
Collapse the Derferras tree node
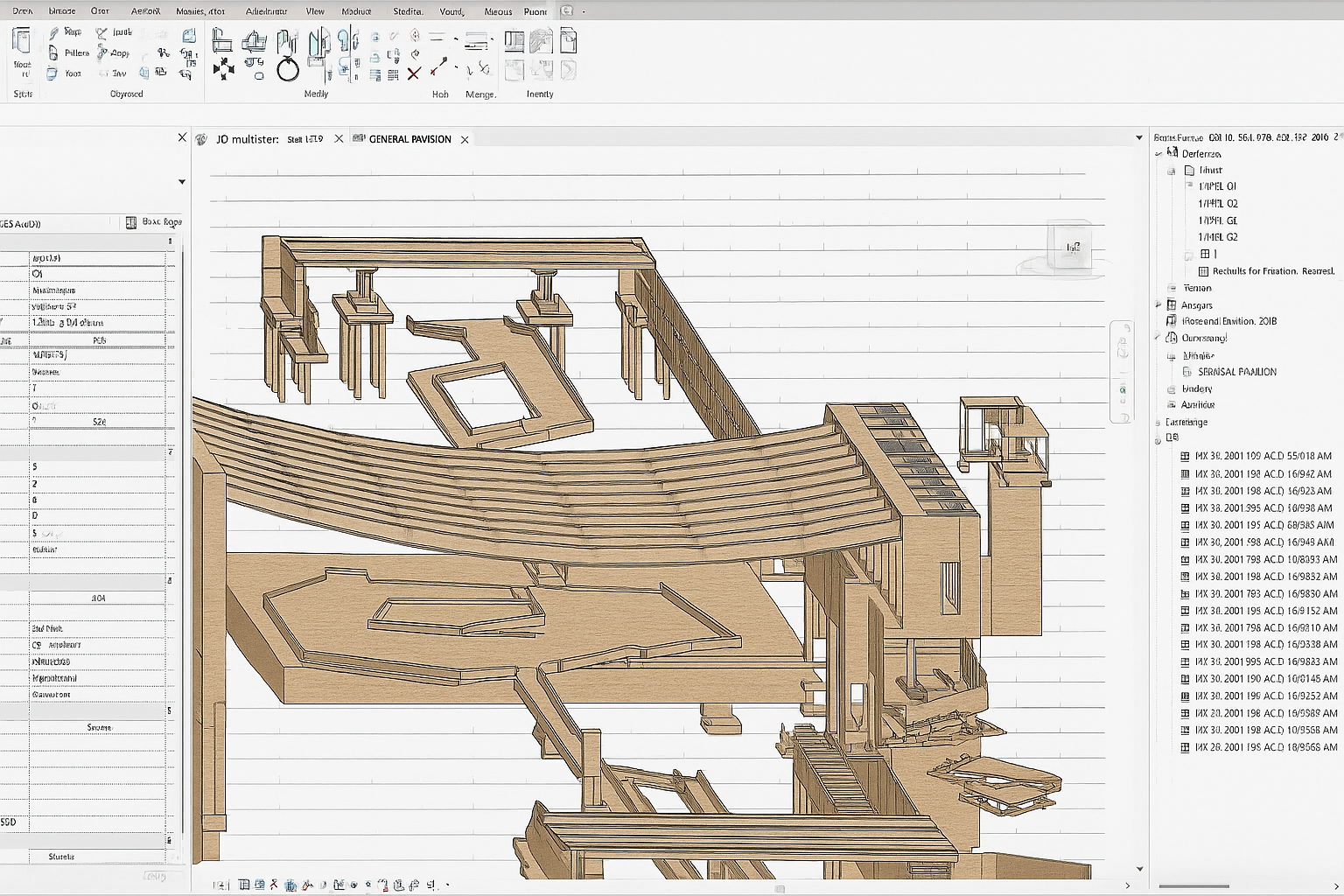pyautogui.click(x=1159, y=154)
